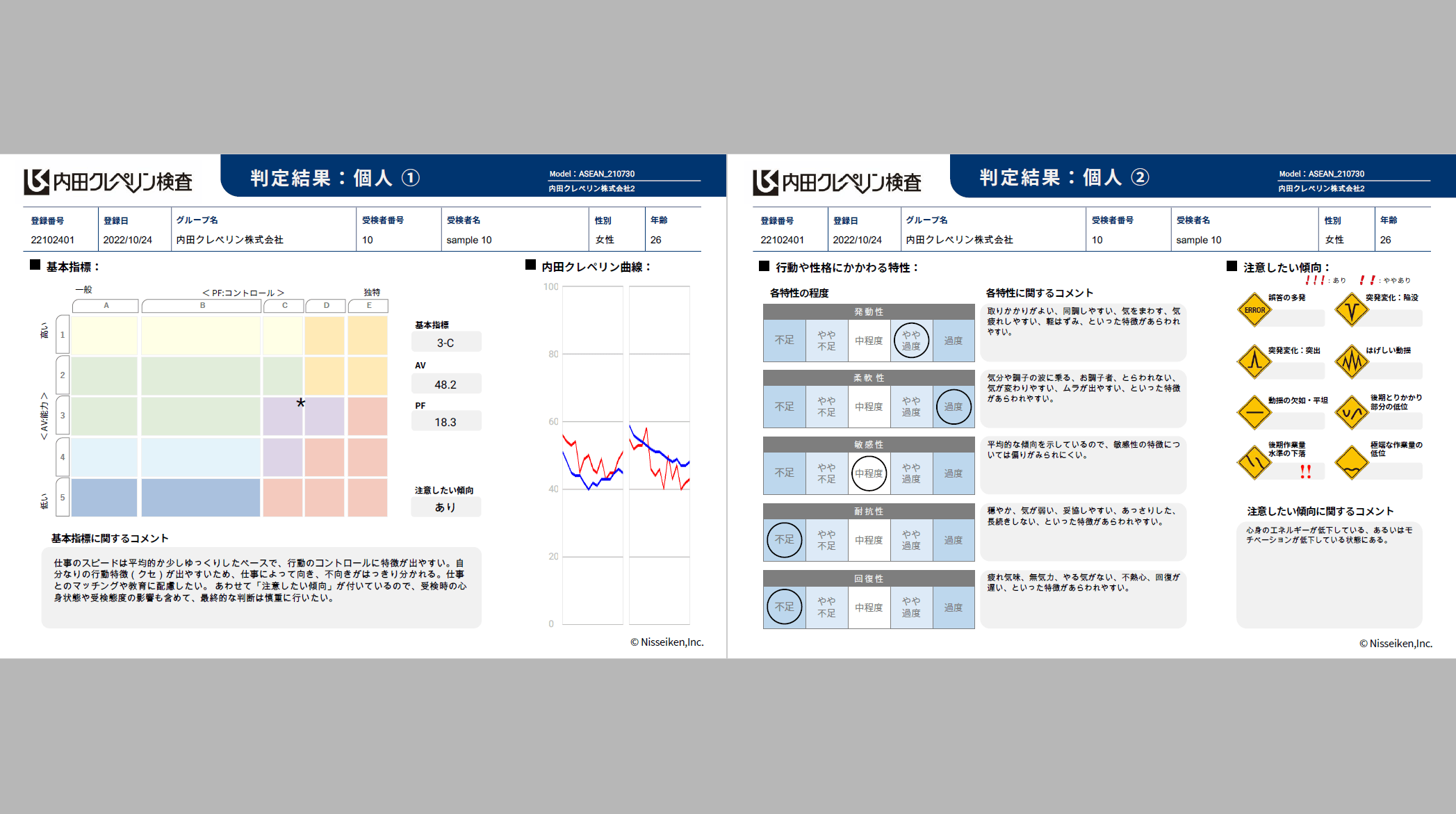Click the 動揺の欠如・平坦 diamond icon
This screenshot has height=814, width=1456.
[x=1254, y=412]
